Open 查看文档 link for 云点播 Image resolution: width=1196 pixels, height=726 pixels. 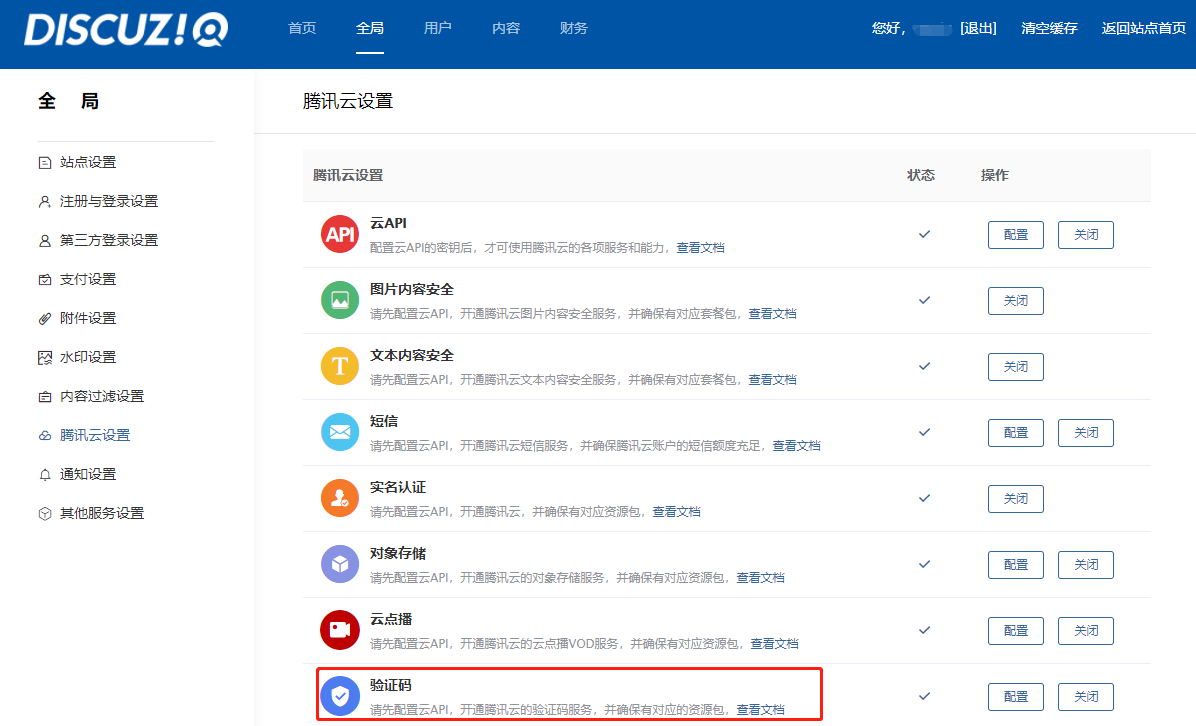pos(774,644)
